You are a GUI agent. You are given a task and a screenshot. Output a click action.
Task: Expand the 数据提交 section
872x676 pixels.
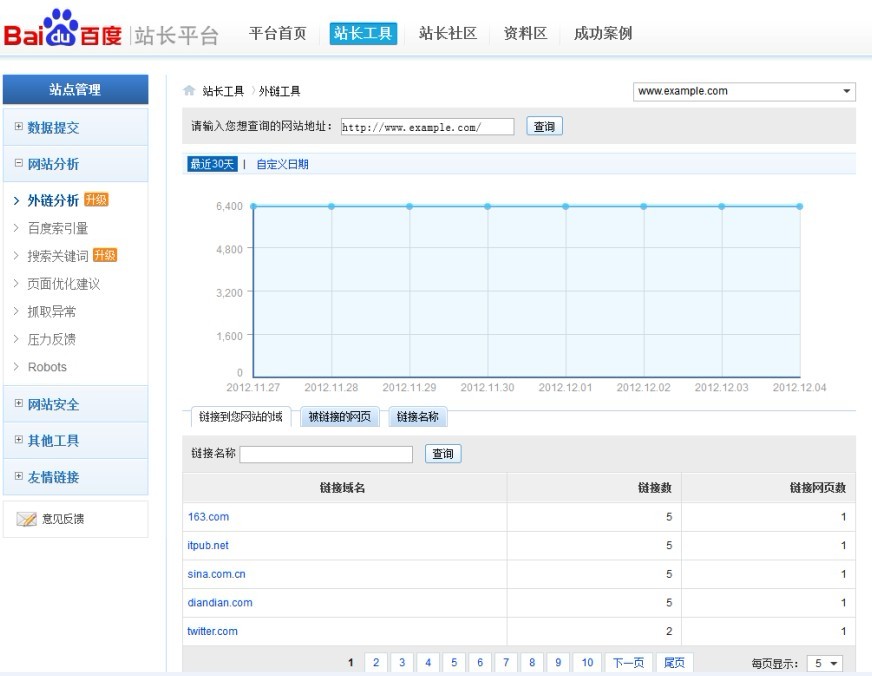point(53,128)
